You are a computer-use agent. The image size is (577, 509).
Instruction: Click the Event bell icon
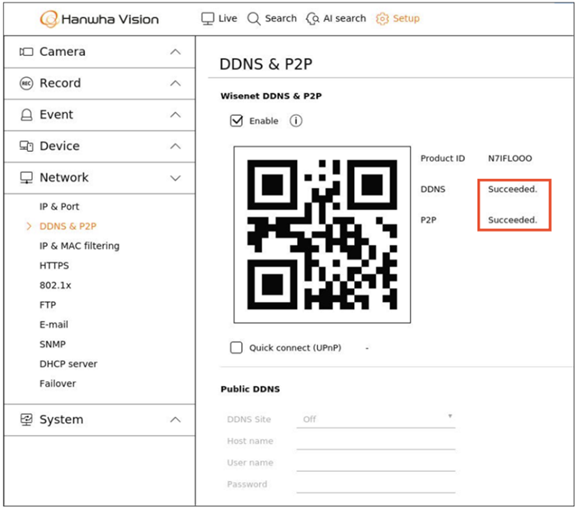coord(26,114)
